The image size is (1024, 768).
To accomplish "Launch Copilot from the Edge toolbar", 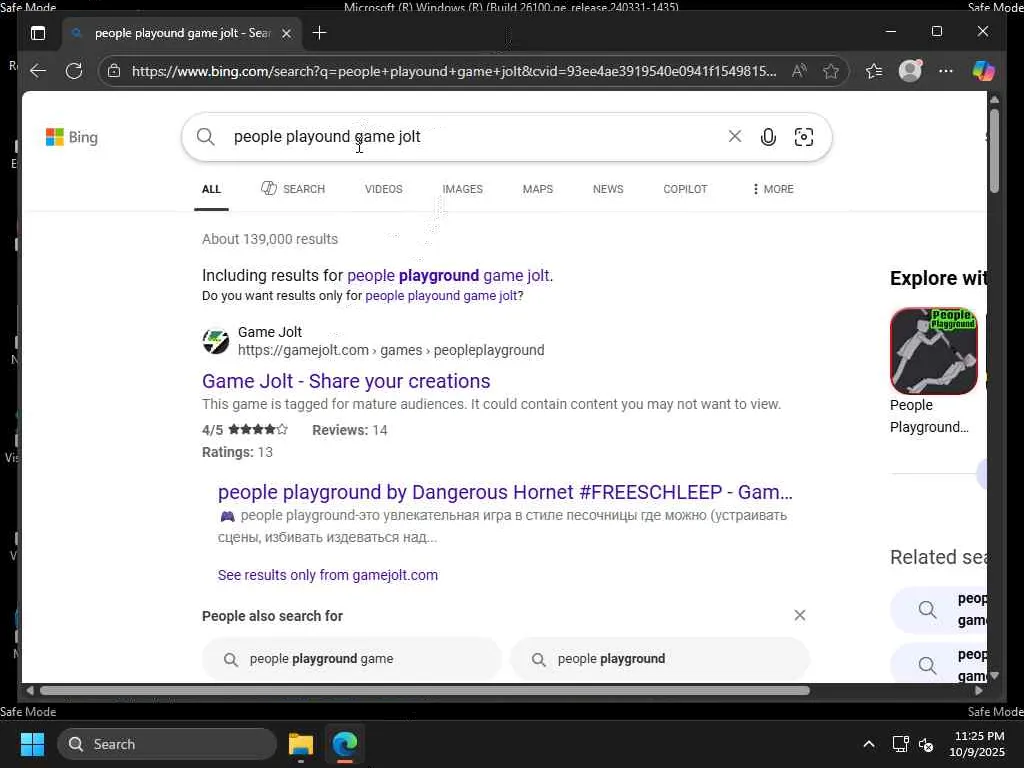I will pyautogui.click(x=983, y=71).
